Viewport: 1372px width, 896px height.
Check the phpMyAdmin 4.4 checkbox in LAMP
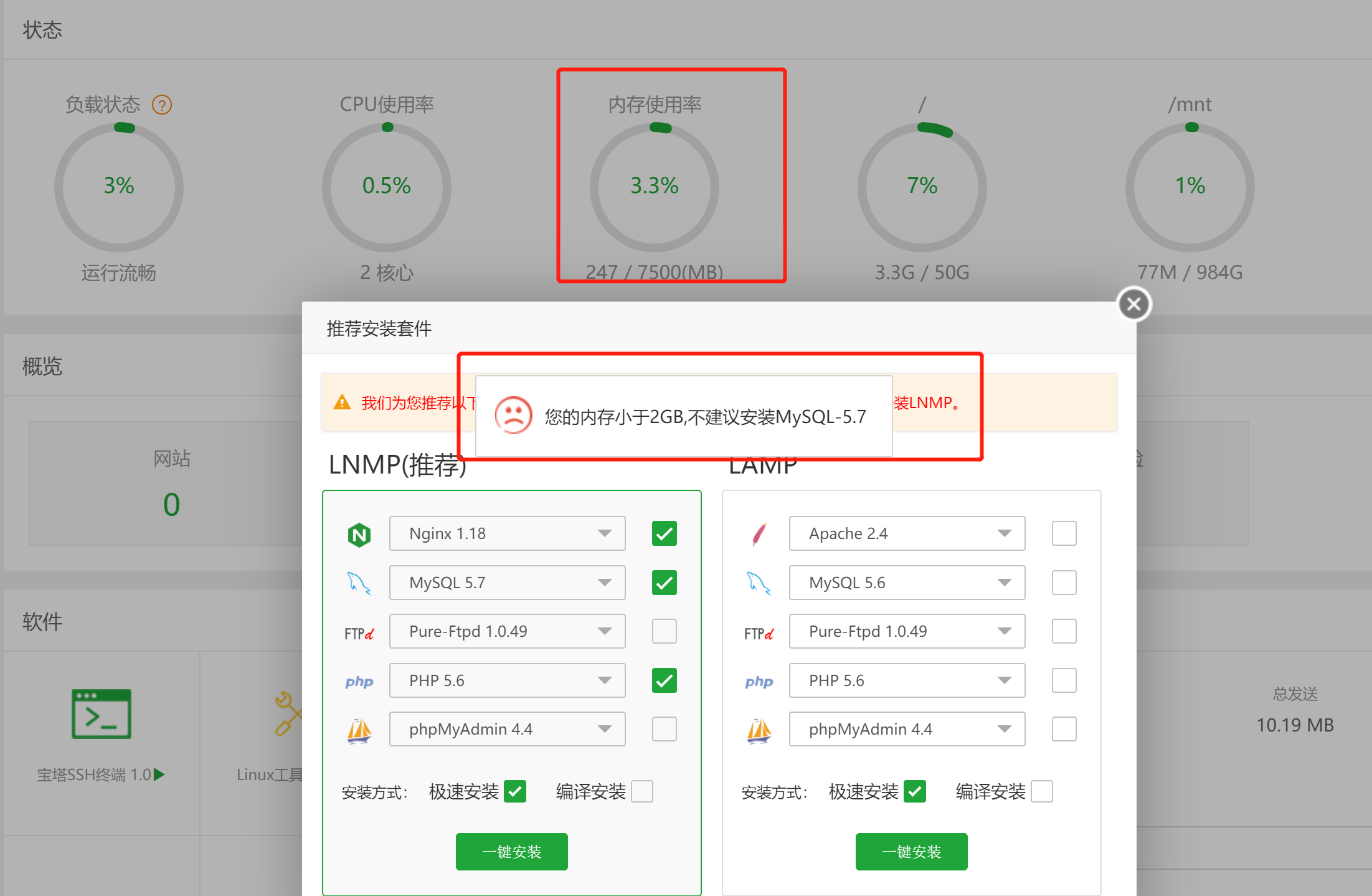1064,729
